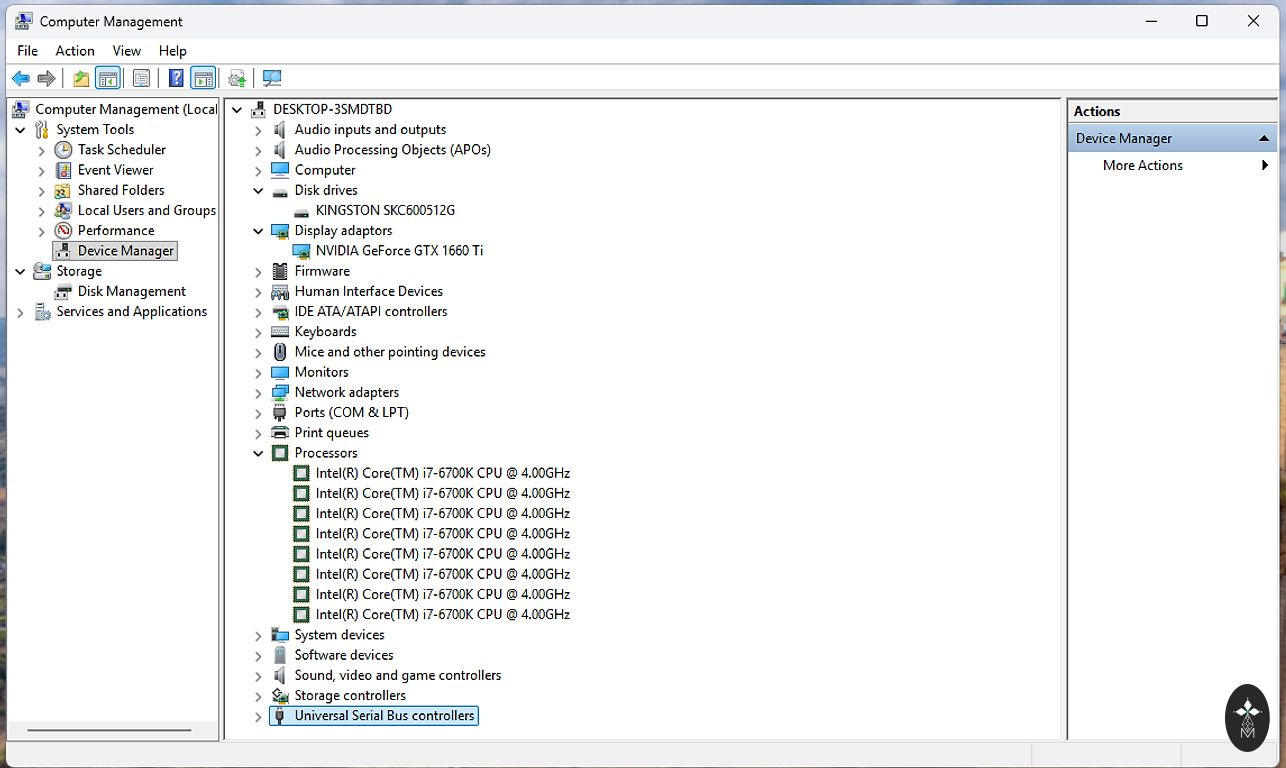Expand the Network adapters category
The height and width of the screenshot is (768, 1286).
click(x=258, y=393)
